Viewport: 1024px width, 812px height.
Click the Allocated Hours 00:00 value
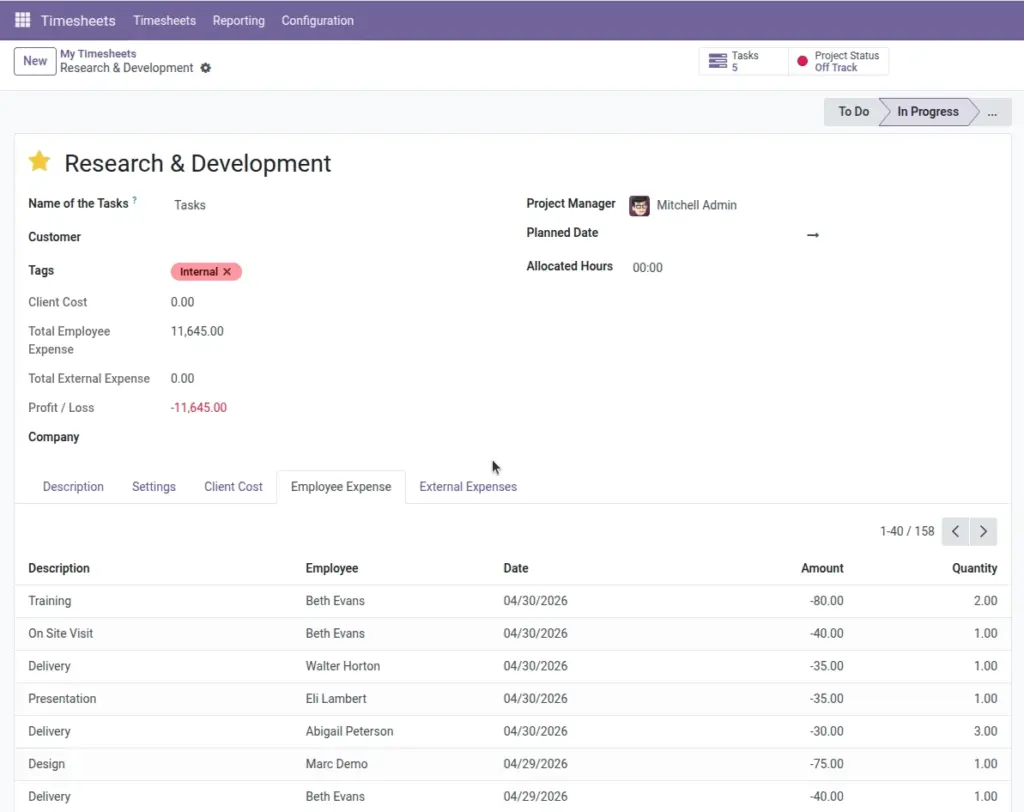click(647, 268)
